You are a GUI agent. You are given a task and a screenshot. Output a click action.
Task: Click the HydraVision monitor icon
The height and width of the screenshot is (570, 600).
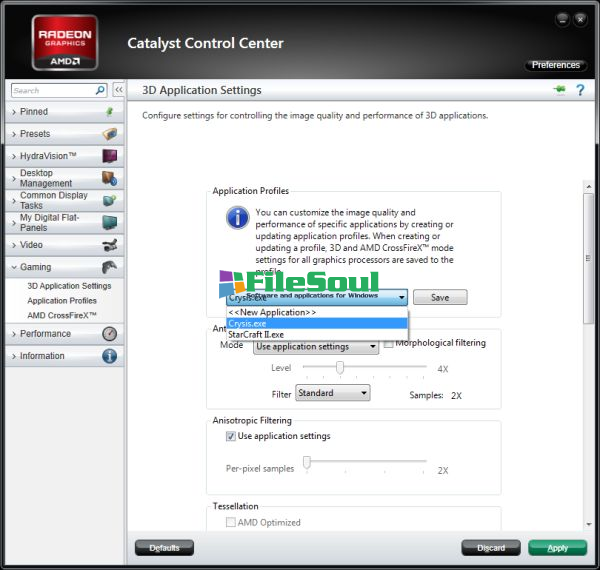point(110,156)
